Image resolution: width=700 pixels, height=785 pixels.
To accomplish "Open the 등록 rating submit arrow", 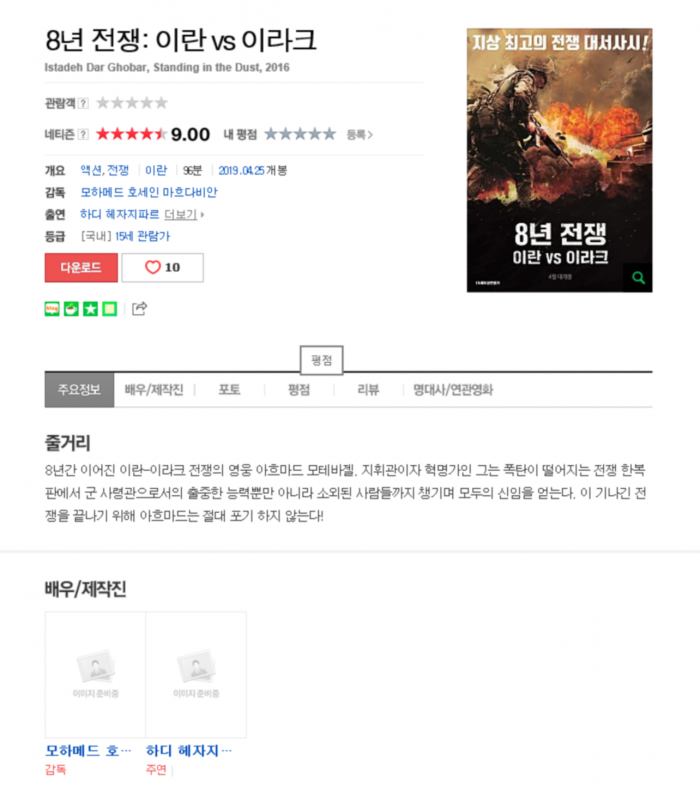I will click(360, 135).
